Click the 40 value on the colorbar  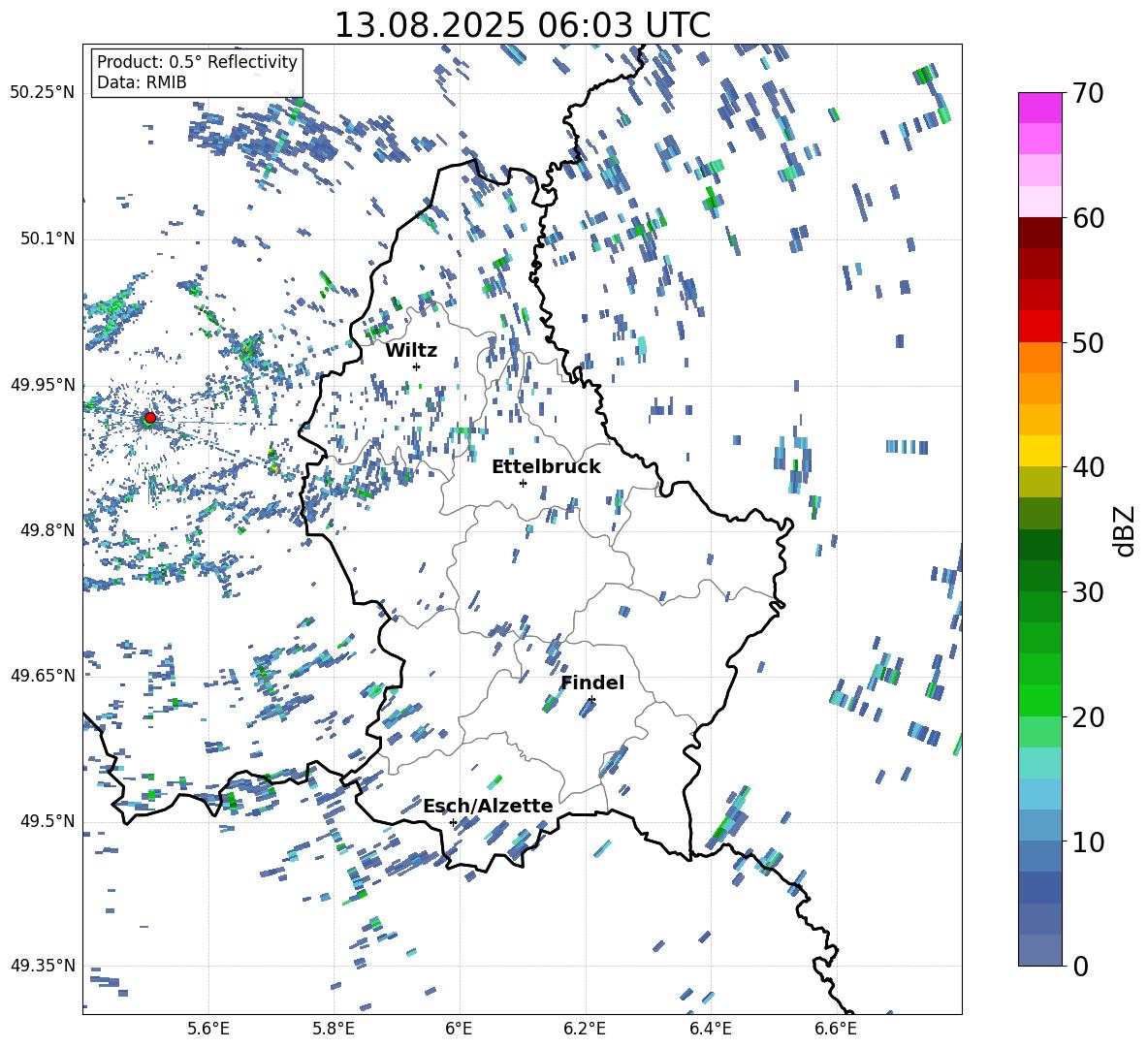[x=1088, y=467]
